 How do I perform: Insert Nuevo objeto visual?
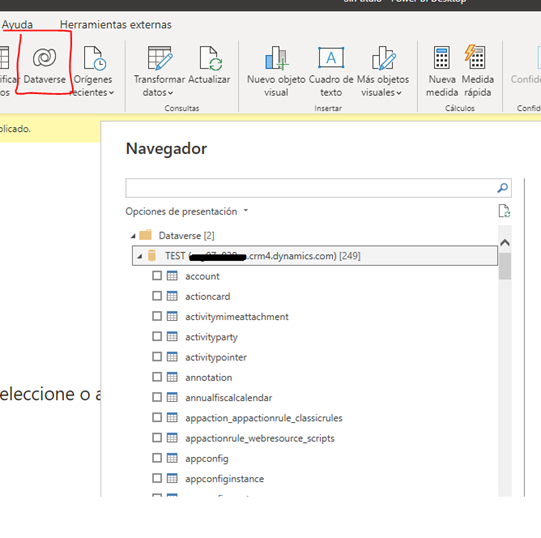276,72
